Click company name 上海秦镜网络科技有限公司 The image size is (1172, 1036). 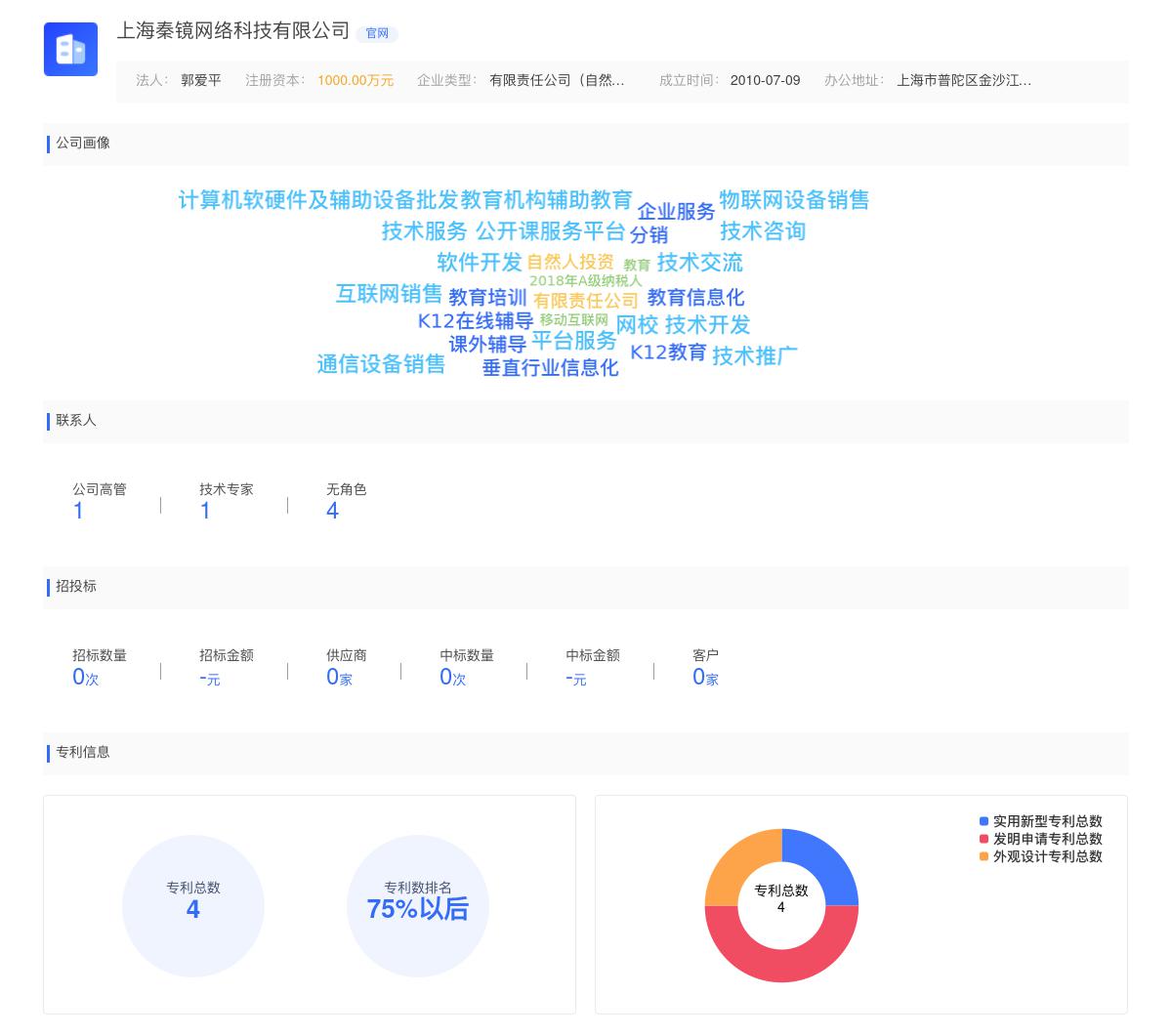click(233, 31)
